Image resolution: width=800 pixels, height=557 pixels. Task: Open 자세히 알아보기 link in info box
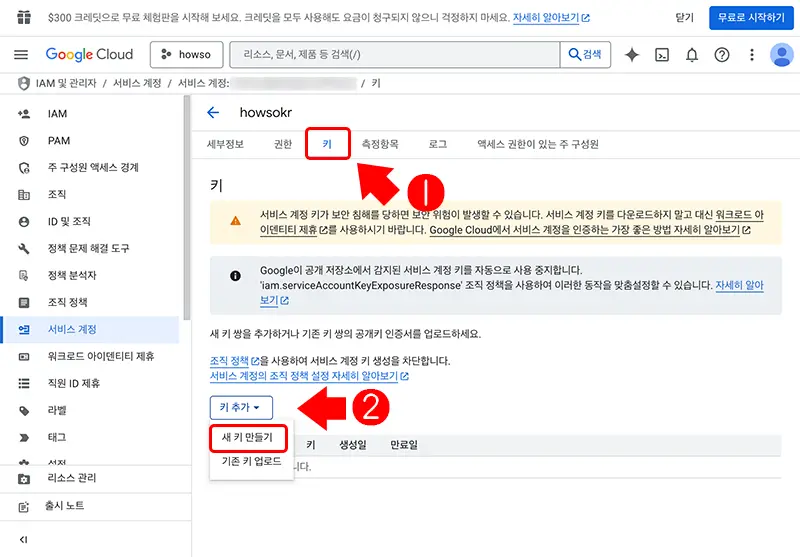click(x=511, y=293)
